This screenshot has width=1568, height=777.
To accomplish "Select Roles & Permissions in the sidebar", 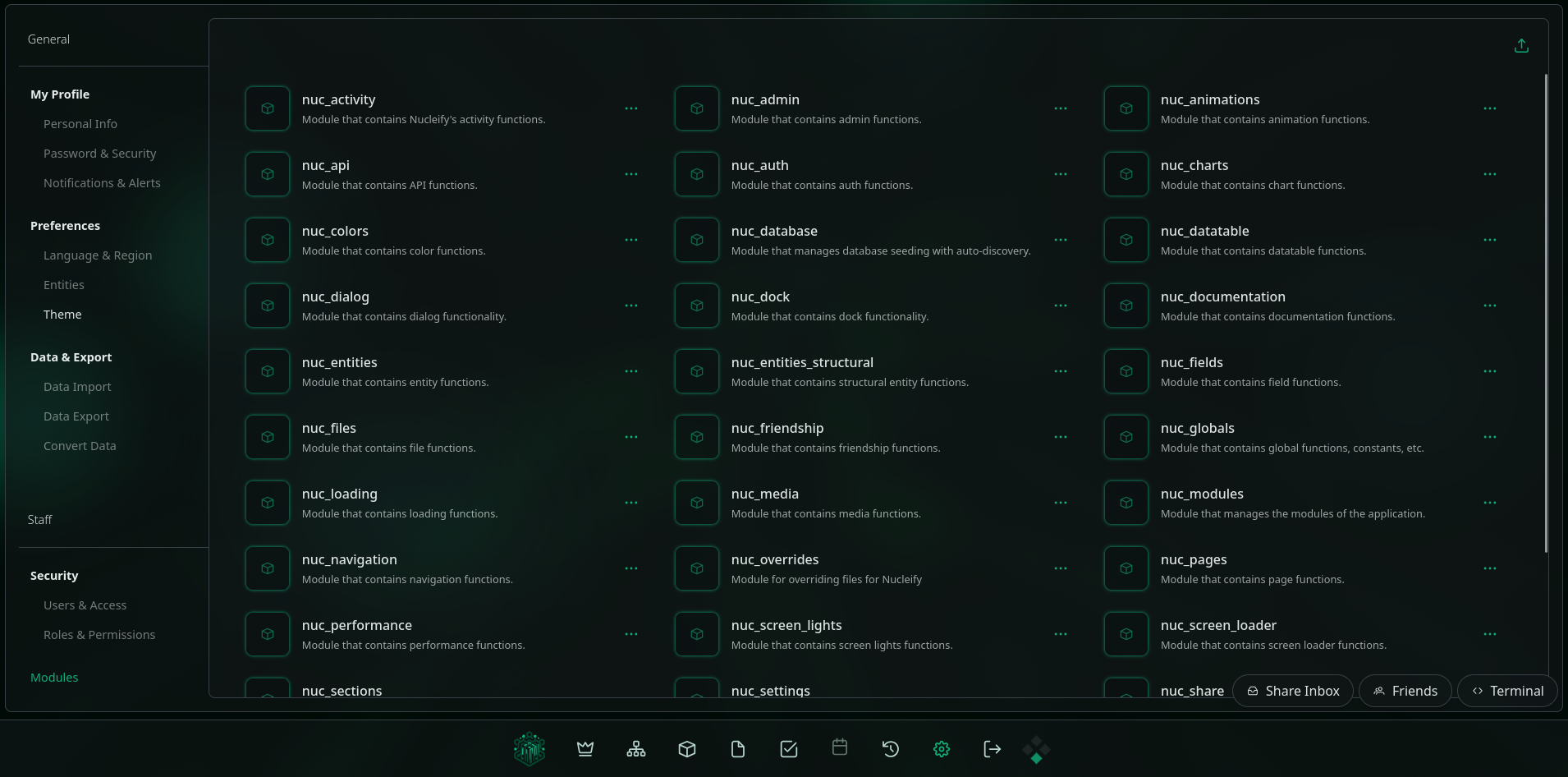I will pos(99,634).
